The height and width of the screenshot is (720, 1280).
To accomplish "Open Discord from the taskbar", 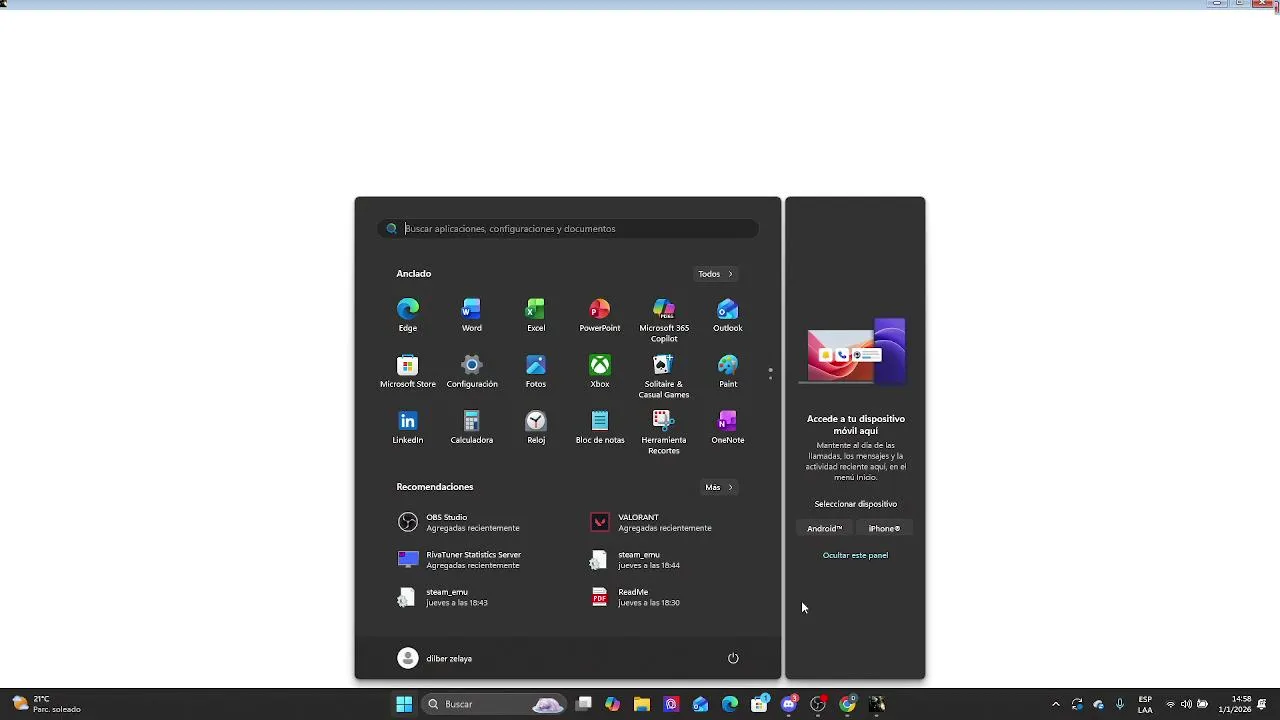I will [x=789, y=704].
